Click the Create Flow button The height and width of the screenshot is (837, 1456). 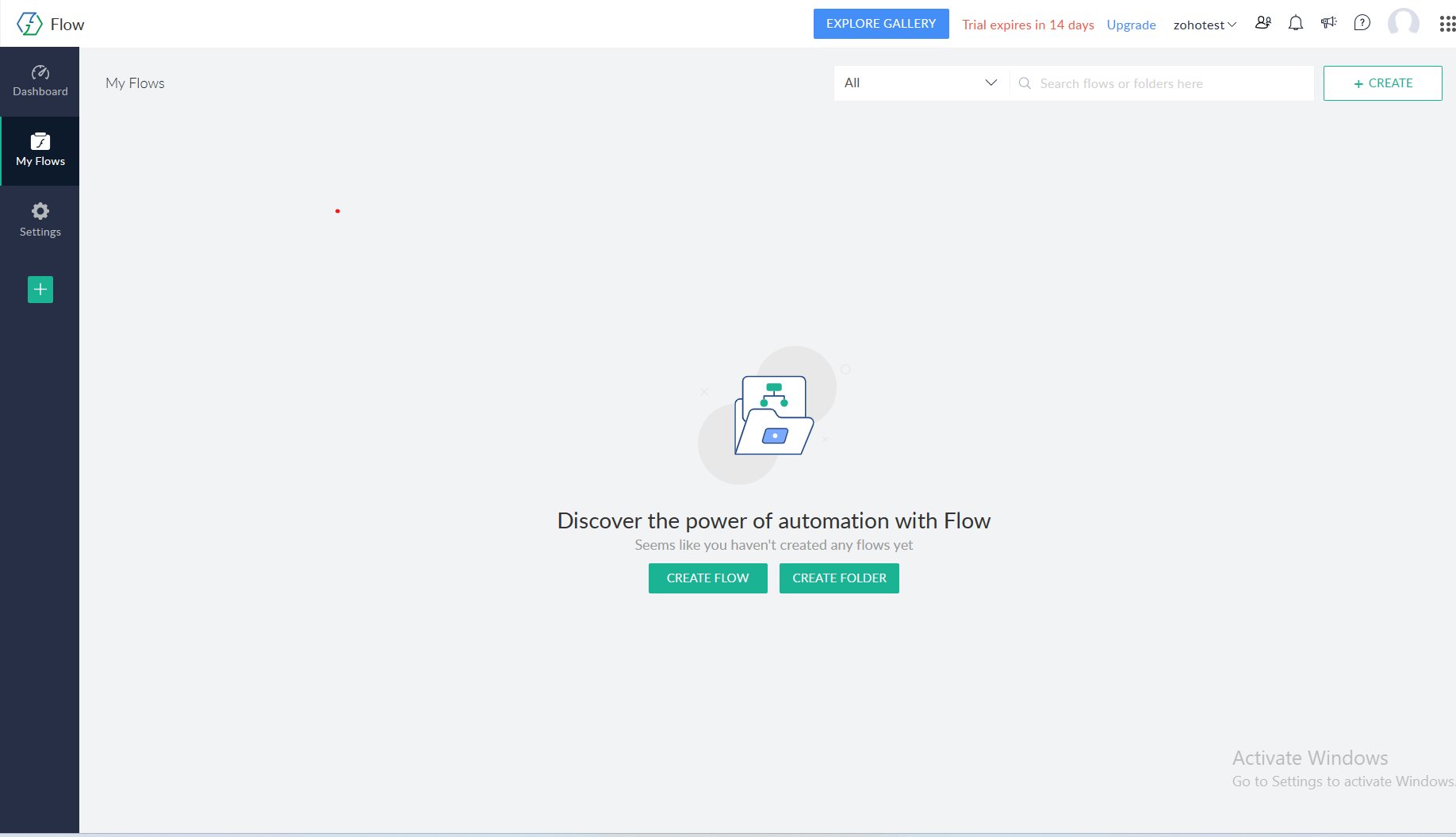[x=707, y=578]
